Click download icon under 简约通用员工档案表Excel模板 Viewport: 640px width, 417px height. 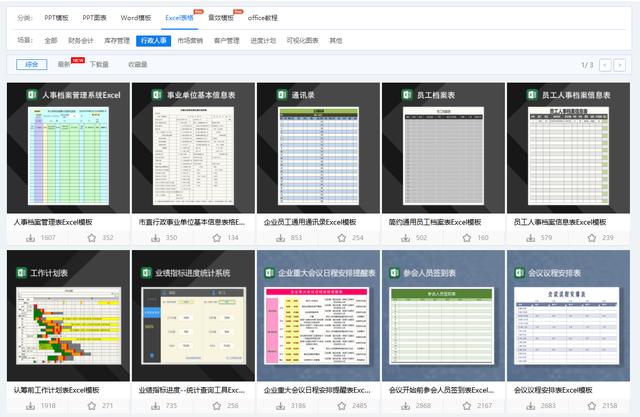tap(405, 238)
